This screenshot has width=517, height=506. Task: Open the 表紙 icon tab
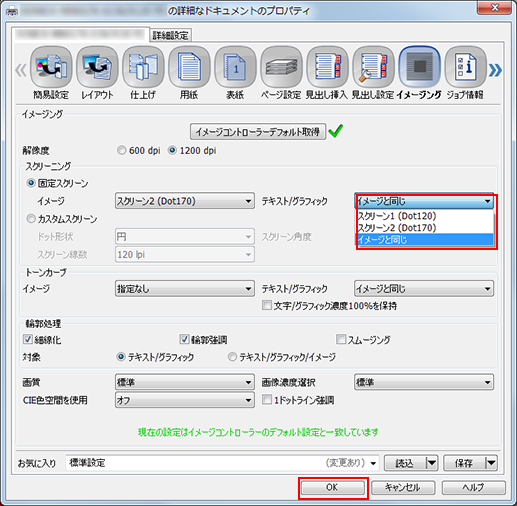point(235,72)
